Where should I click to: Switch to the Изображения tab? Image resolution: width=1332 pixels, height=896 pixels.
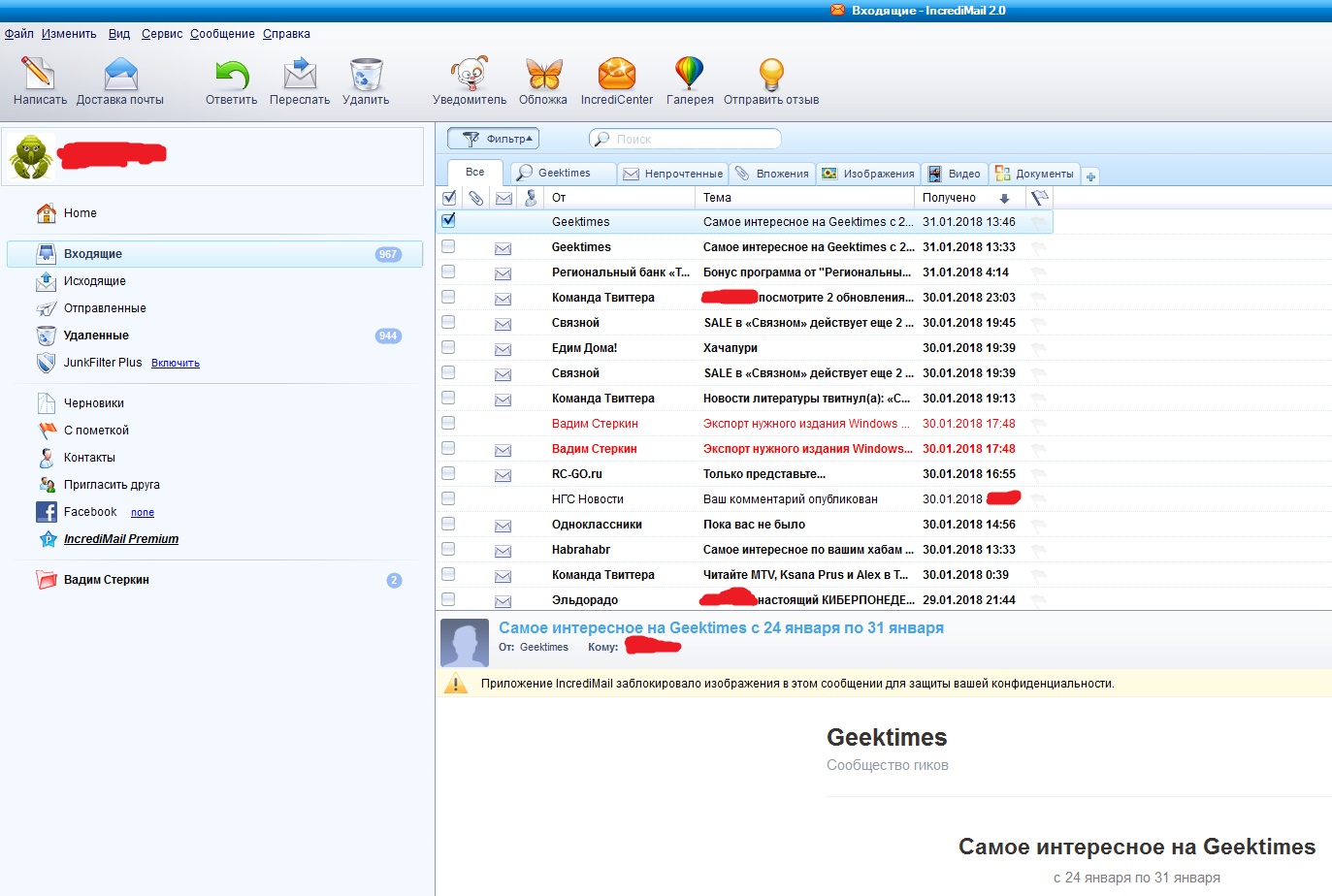coord(868,174)
